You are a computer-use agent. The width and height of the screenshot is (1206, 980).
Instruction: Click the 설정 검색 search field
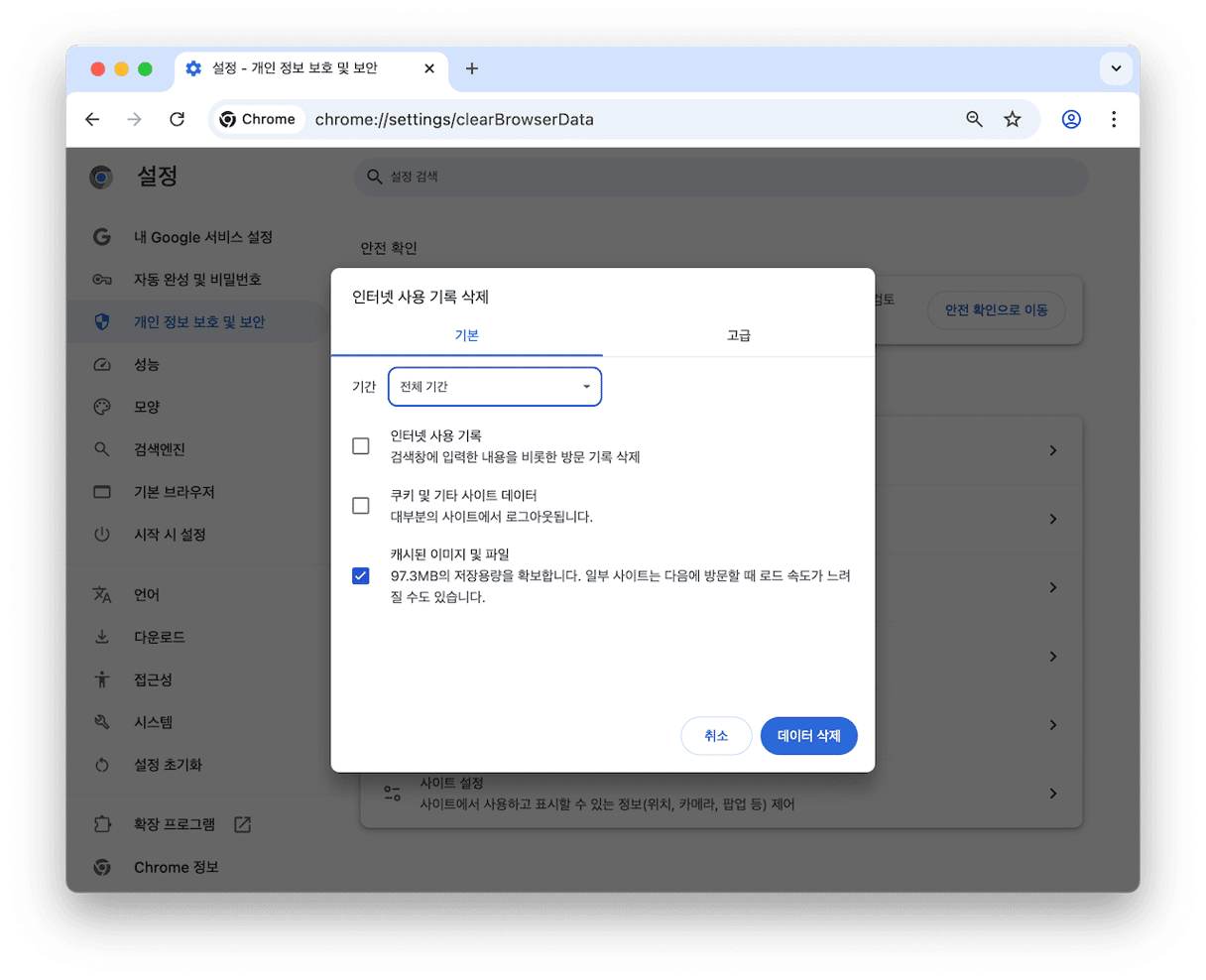point(721,177)
